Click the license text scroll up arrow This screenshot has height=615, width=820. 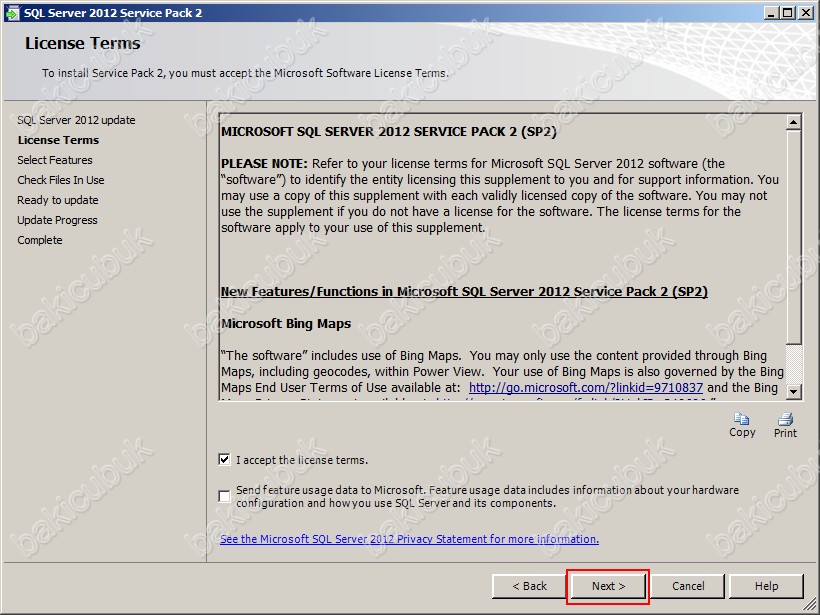(x=793, y=122)
